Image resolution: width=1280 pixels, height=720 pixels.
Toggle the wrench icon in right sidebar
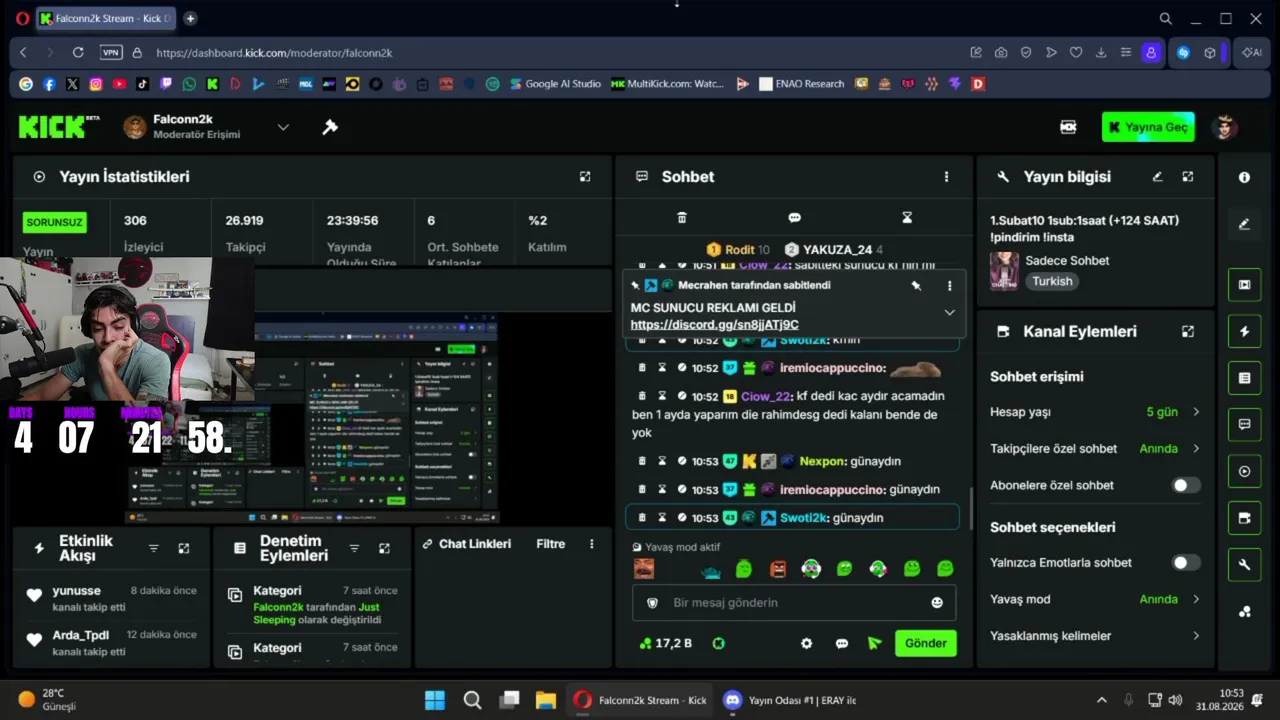(1244, 565)
